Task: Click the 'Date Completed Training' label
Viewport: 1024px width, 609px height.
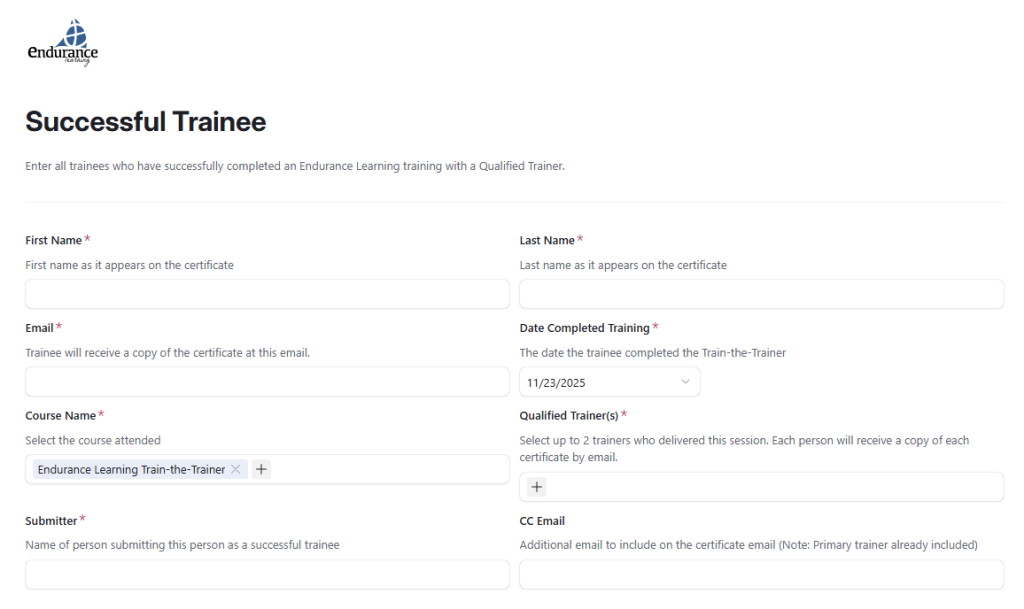Action: (584, 328)
